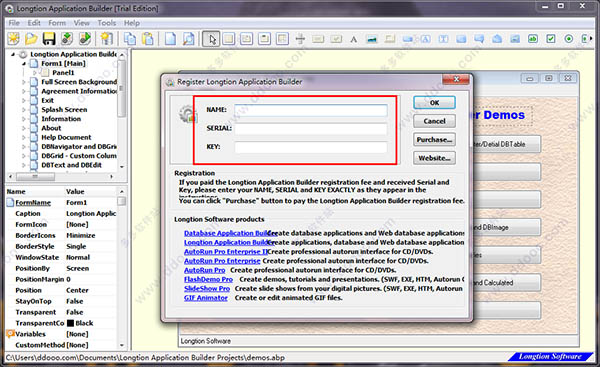Show more toolbar components overflow arrow
Viewport: 600px width, 367px height.
pyautogui.click(x=592, y=39)
